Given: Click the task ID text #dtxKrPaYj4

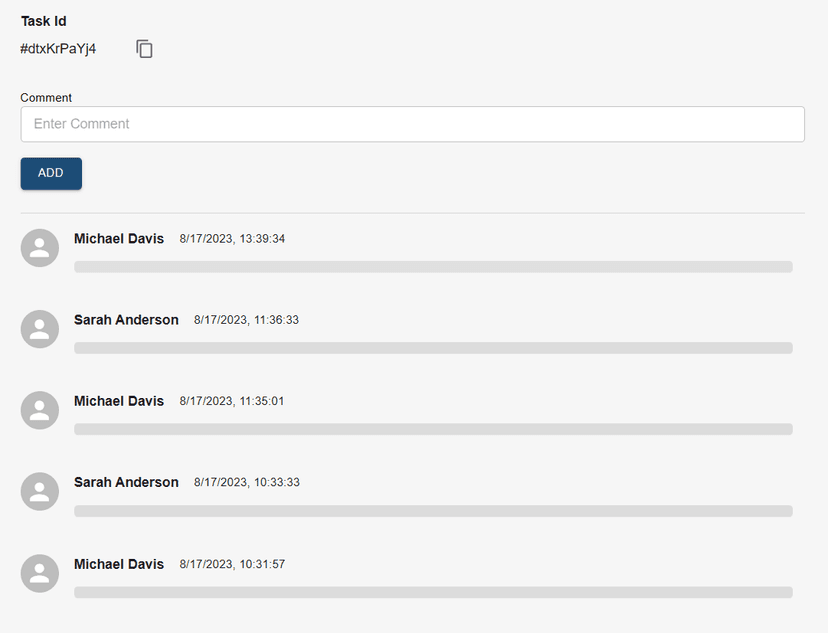Looking at the screenshot, I should (x=58, y=49).
